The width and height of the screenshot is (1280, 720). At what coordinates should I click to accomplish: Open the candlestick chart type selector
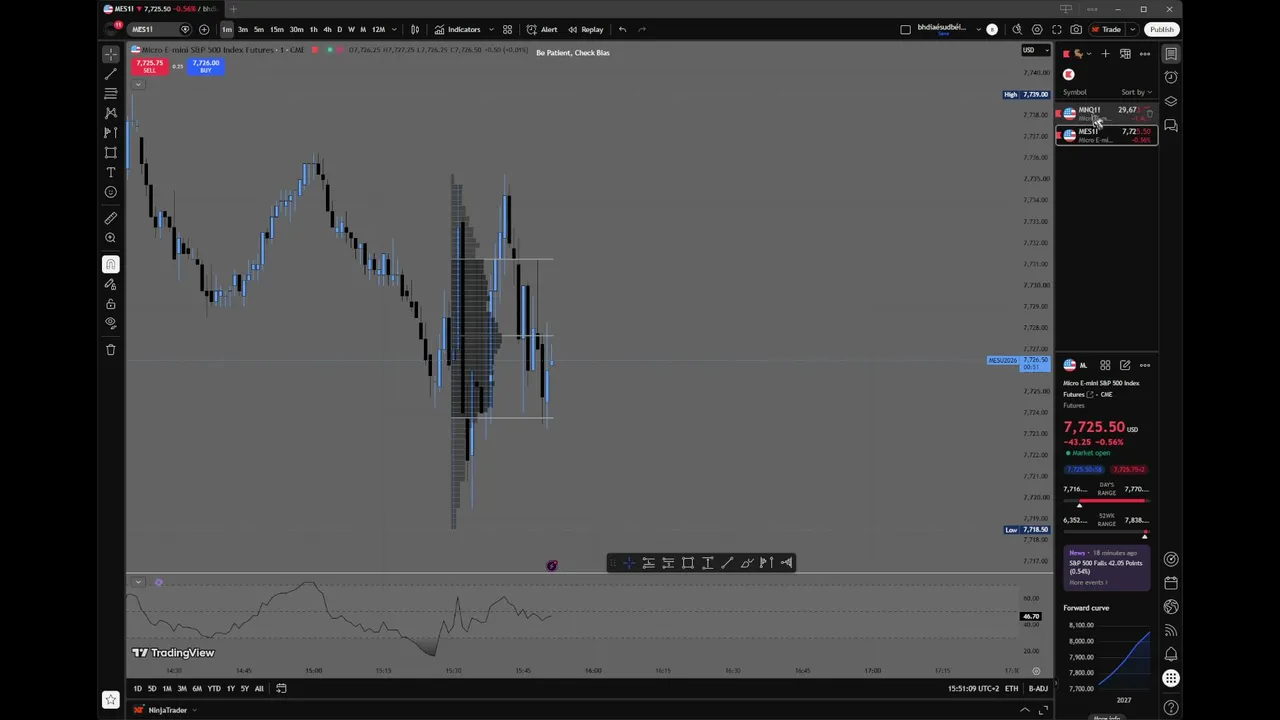pyautogui.click(x=415, y=29)
